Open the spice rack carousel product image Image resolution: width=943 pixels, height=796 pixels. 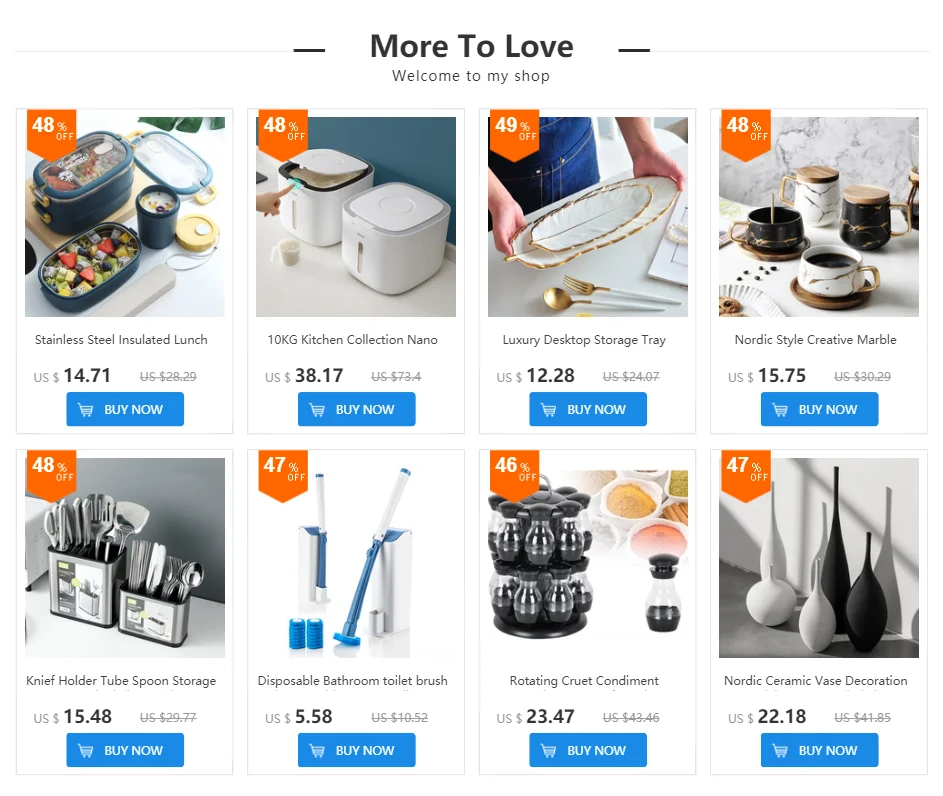[x=588, y=558]
